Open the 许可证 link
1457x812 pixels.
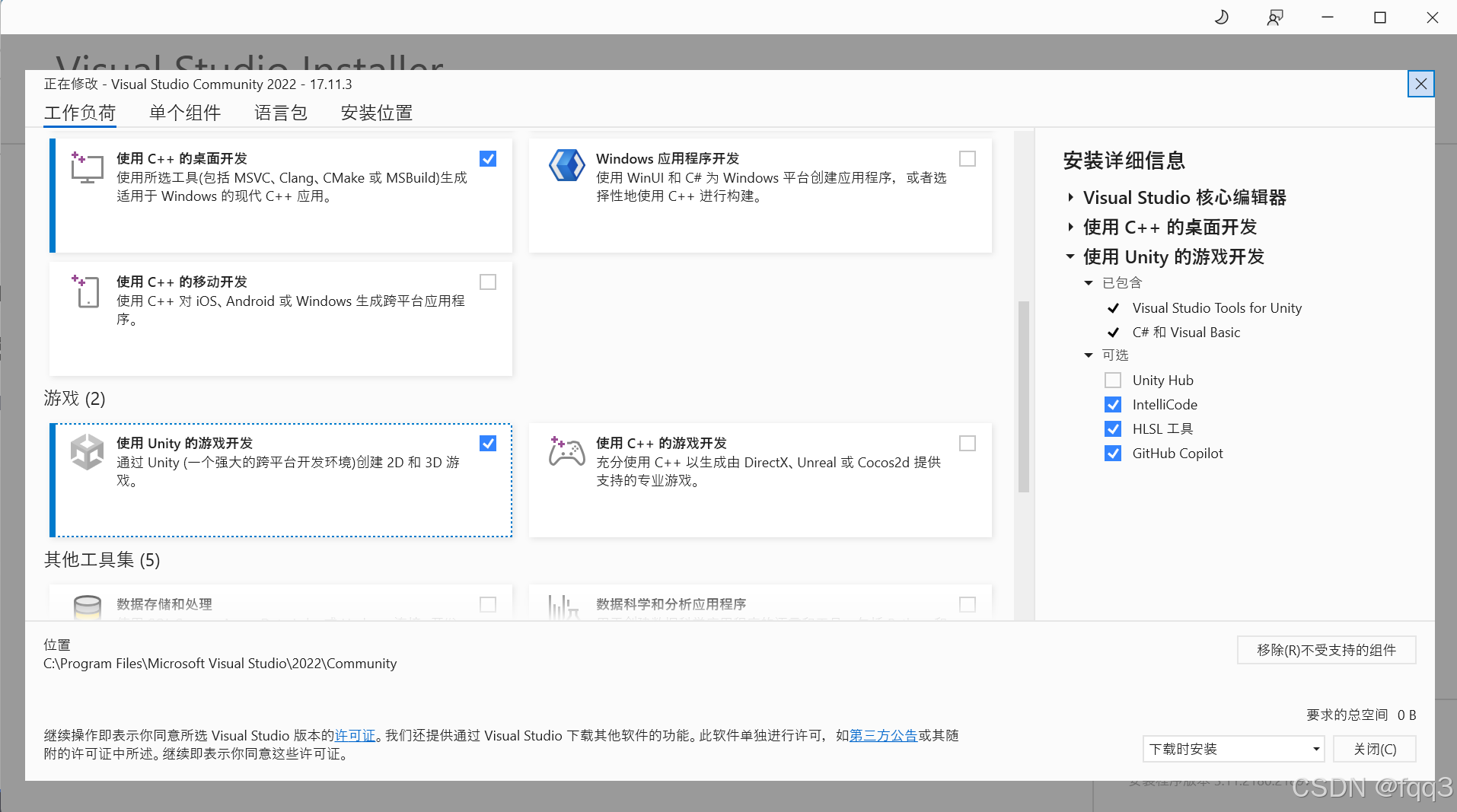[x=355, y=735]
